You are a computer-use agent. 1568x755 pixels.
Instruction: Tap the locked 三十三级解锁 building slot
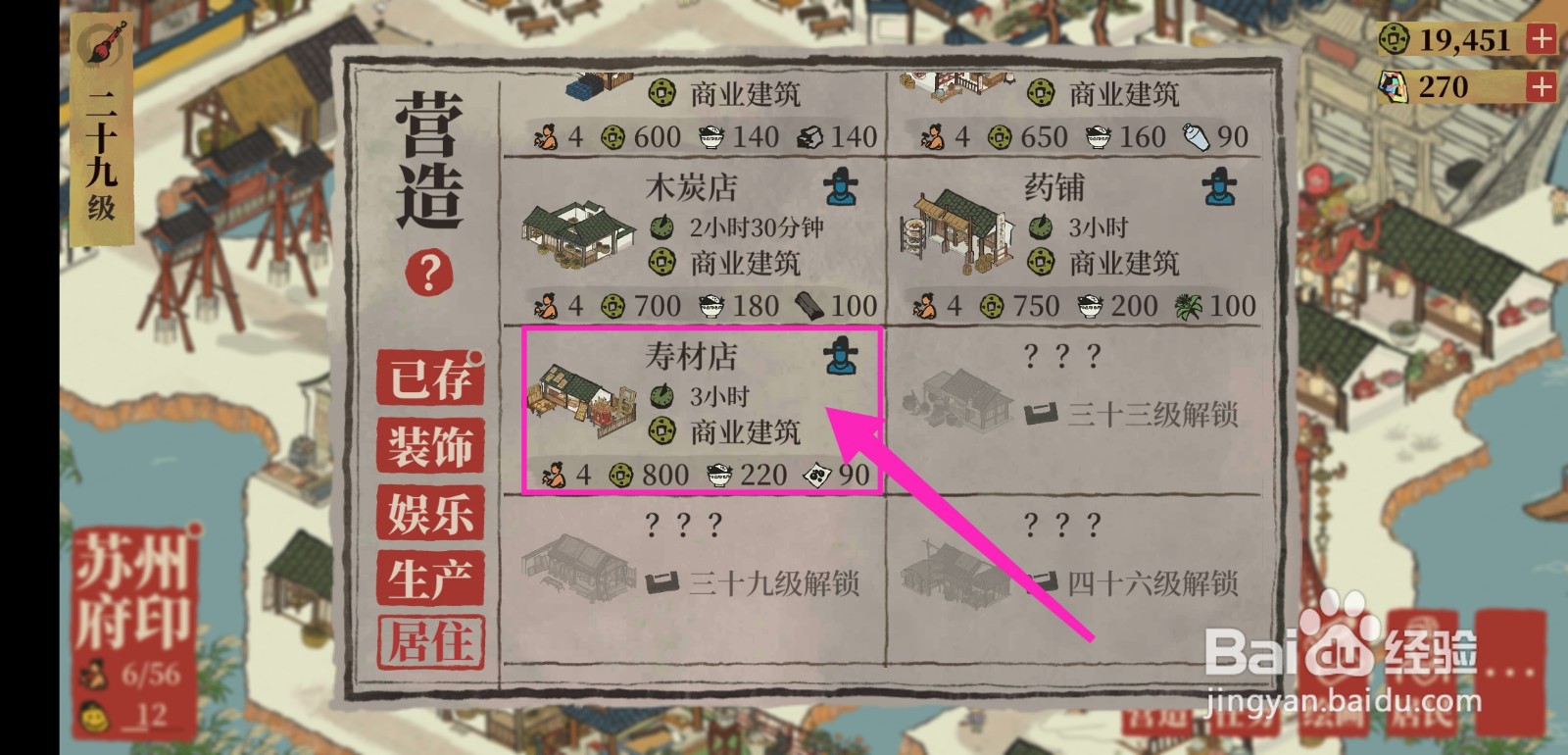tap(1079, 411)
